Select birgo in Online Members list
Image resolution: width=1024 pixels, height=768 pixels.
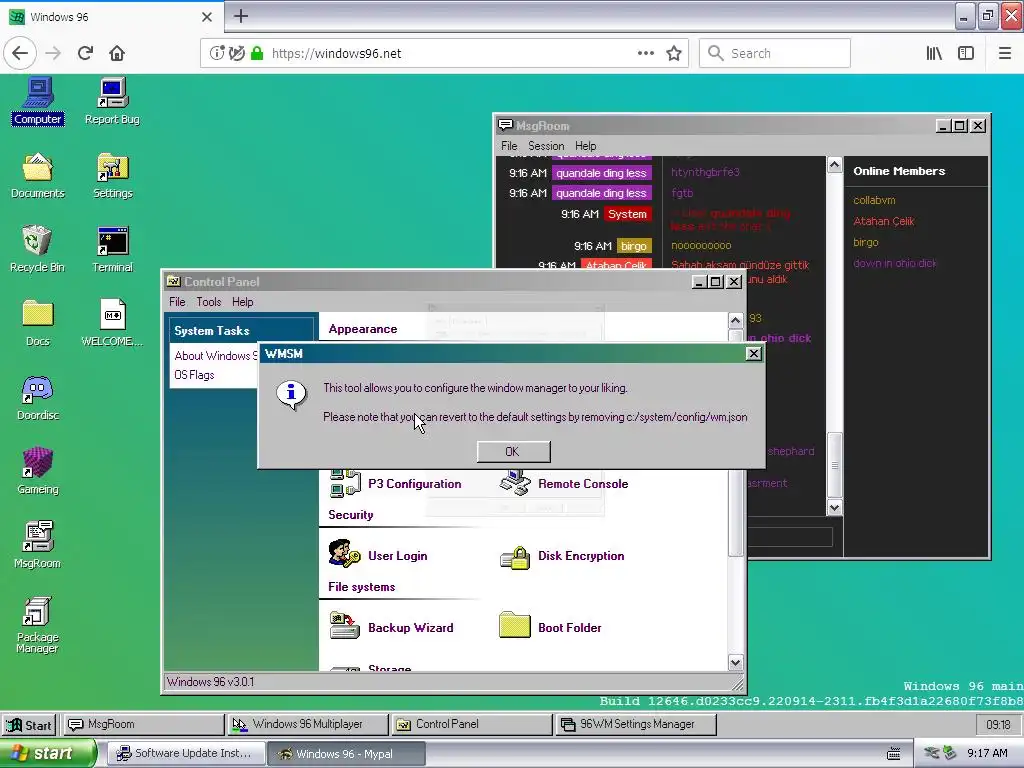click(866, 242)
